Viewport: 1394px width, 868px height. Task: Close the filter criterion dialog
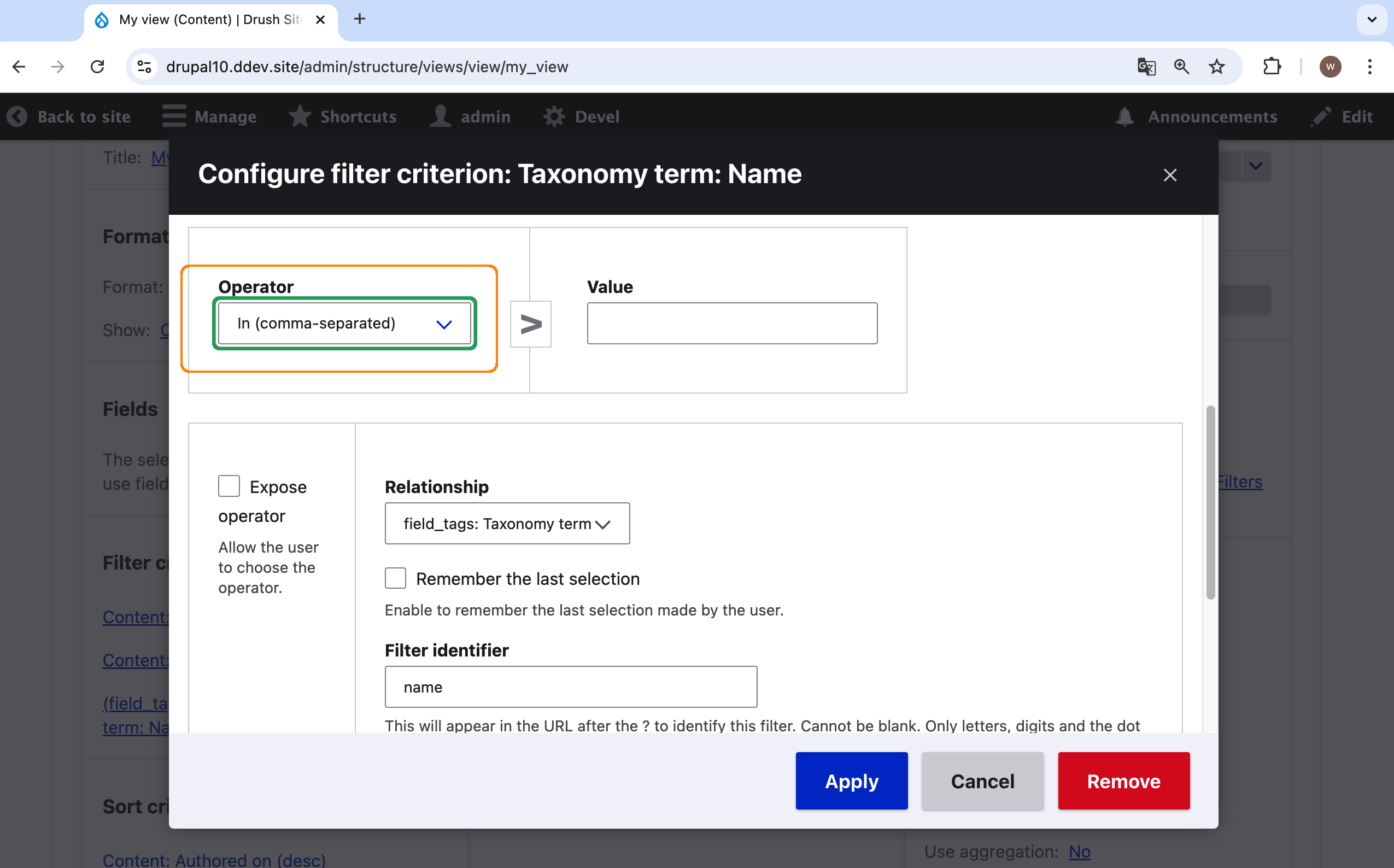tap(1169, 175)
